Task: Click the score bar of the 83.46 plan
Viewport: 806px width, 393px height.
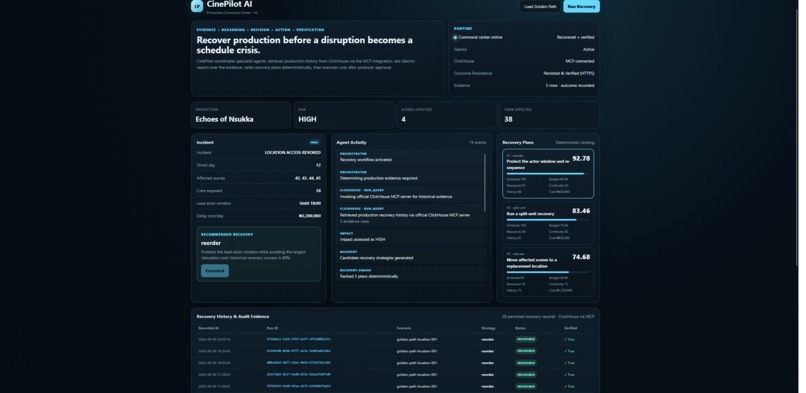Action: 548,220
